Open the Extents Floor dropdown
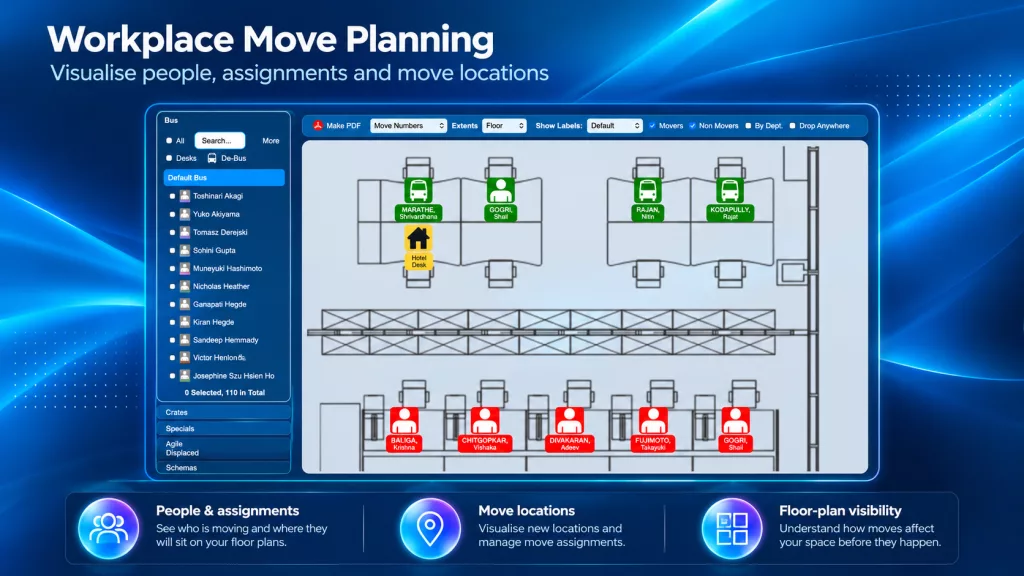This screenshot has height=576, width=1024. click(504, 125)
